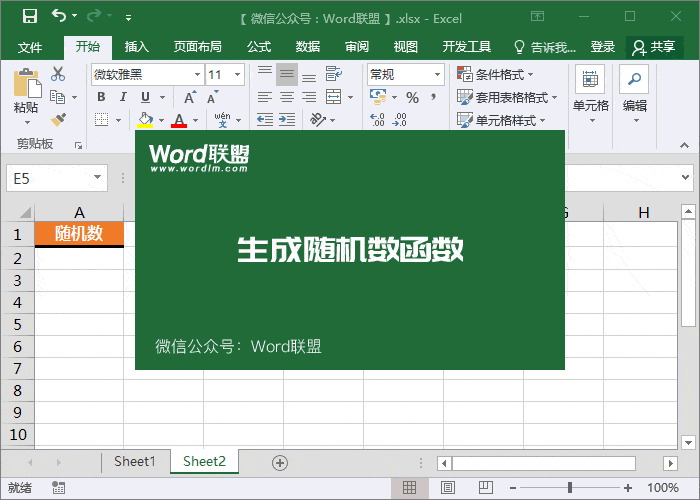700x500 pixels.
Task: Select cell A1 containing 随机数
Action: click(79, 234)
